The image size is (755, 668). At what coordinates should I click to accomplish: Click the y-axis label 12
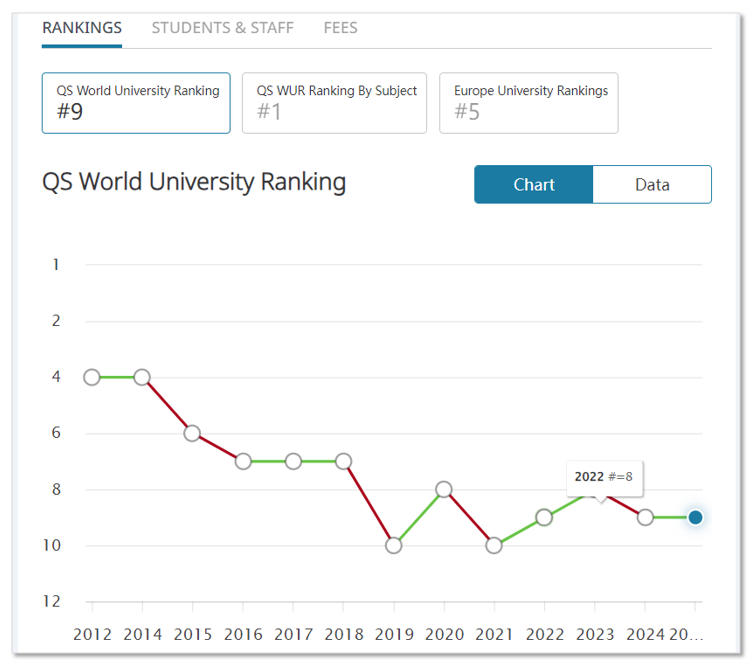tap(52, 602)
